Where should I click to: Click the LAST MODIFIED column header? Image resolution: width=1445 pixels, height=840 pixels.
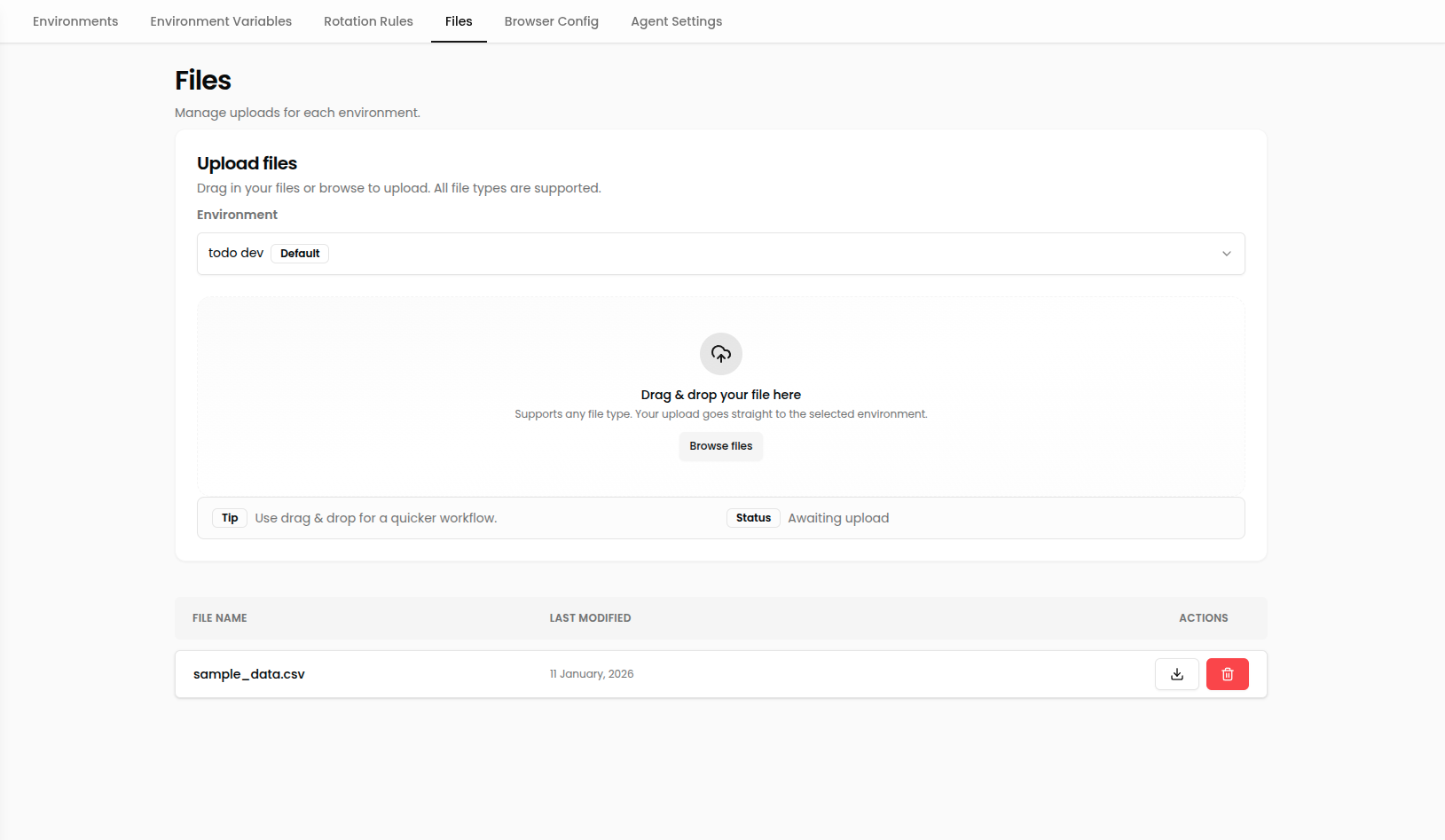pyautogui.click(x=590, y=617)
